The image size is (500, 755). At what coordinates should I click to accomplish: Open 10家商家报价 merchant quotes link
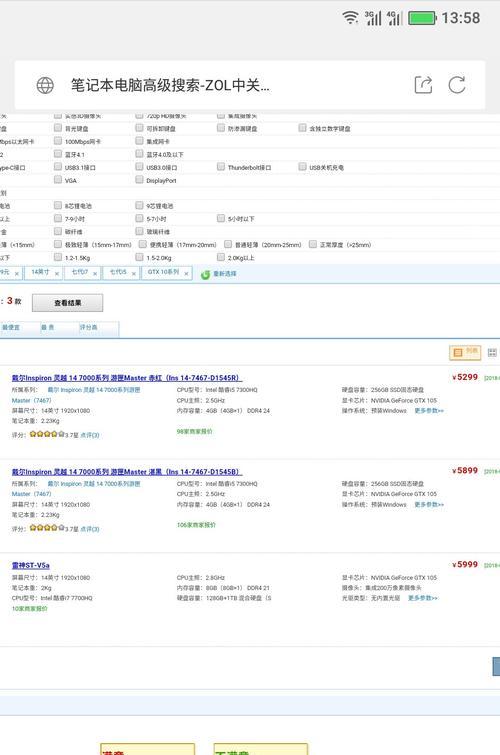[29, 609]
